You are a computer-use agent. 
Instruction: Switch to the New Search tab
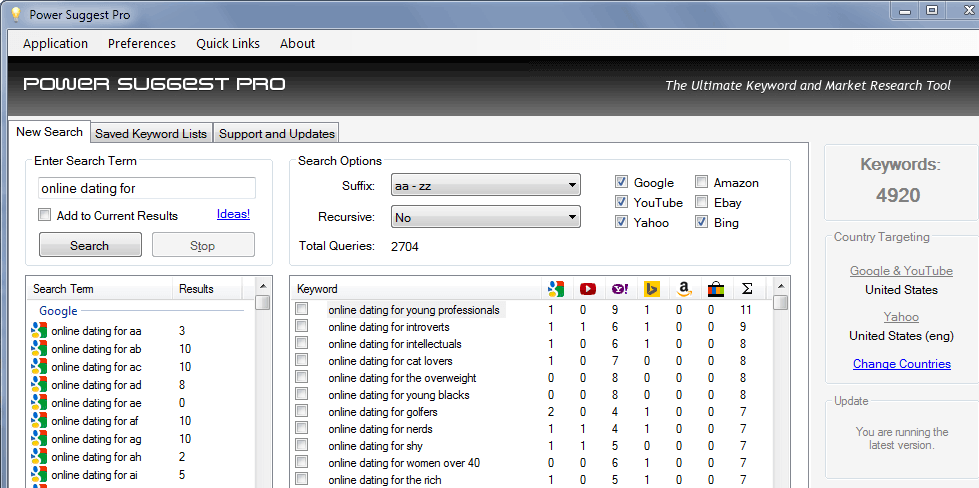(49, 132)
